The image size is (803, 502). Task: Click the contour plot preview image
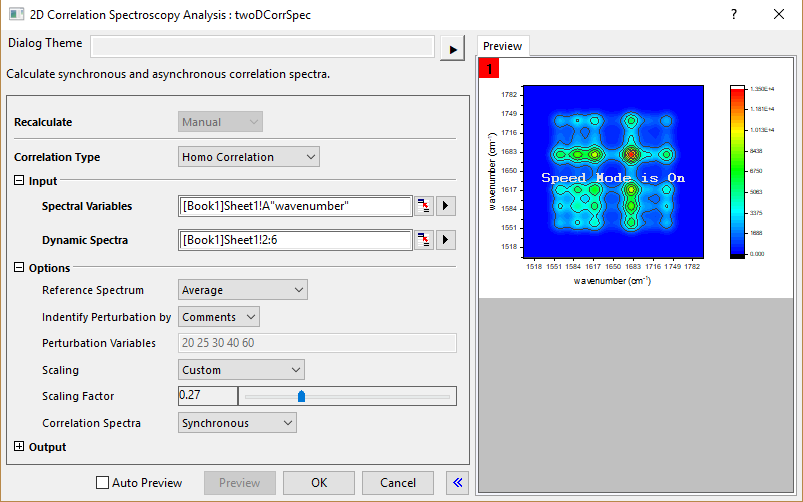(x=613, y=172)
